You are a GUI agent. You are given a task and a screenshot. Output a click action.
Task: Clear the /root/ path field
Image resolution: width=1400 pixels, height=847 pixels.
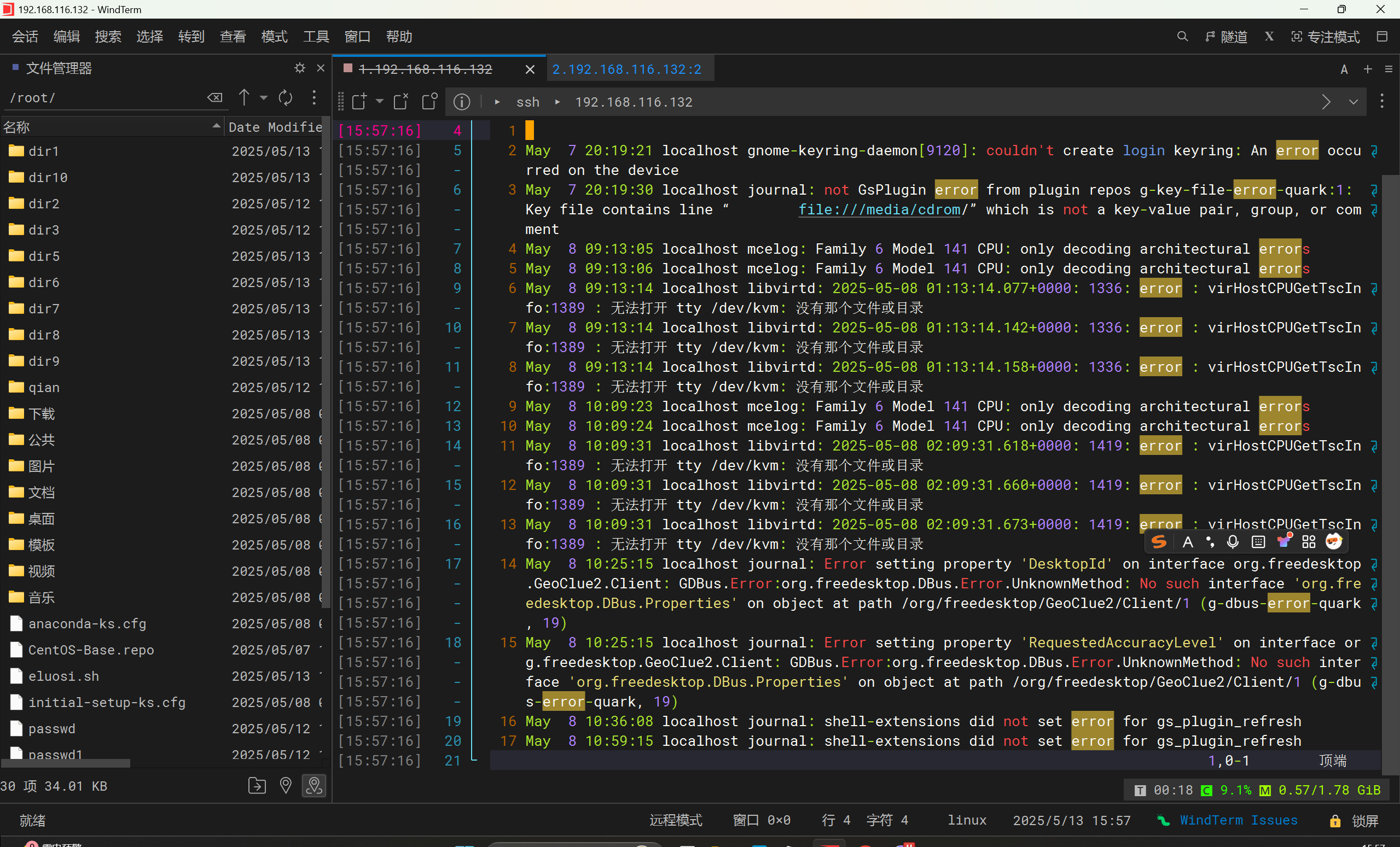click(215, 98)
